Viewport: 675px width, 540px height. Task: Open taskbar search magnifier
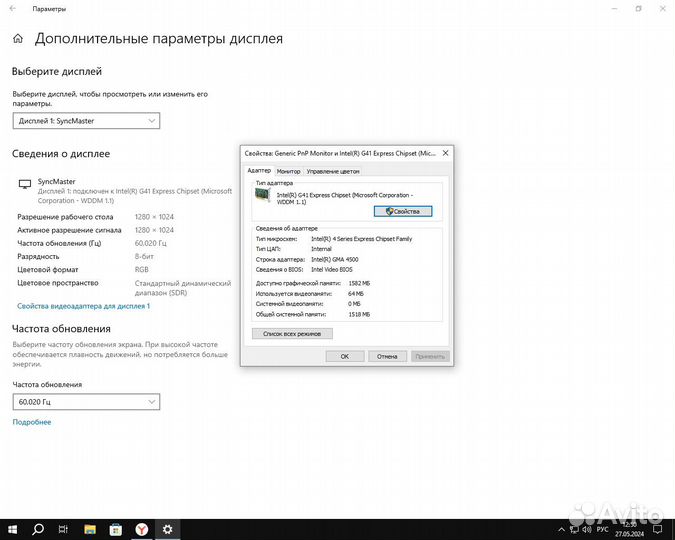(x=38, y=529)
